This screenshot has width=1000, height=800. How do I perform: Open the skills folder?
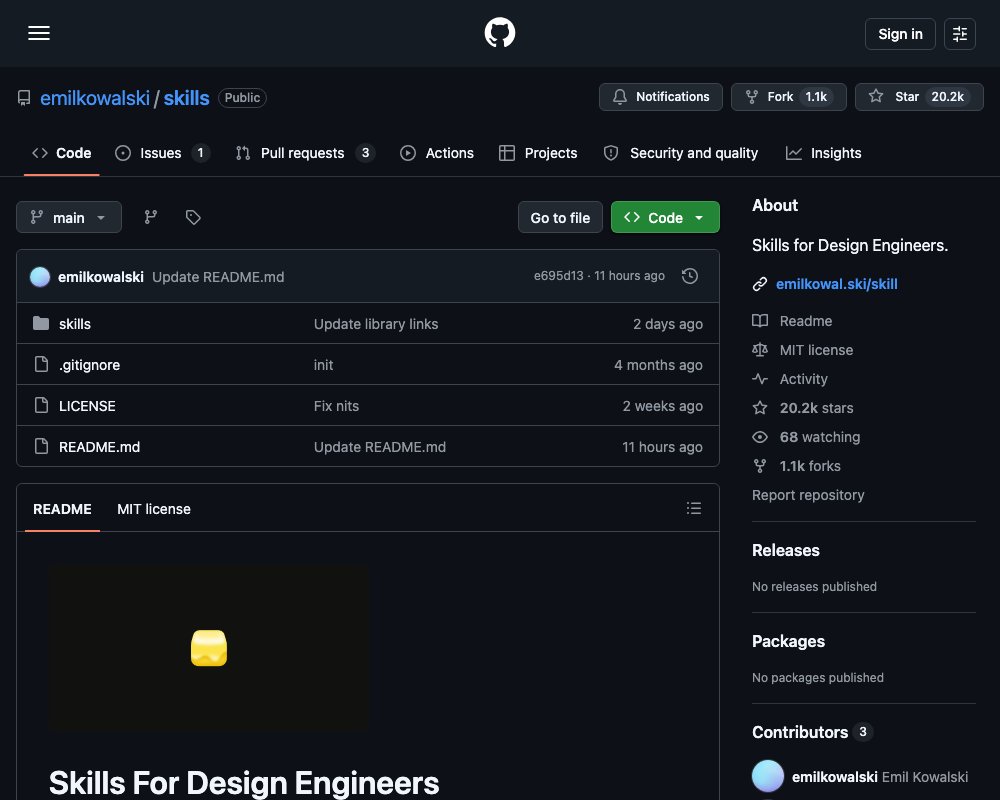75,324
